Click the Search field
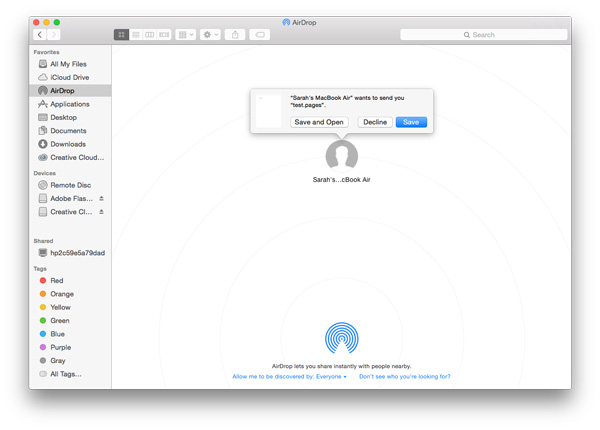The width and height of the screenshot is (600, 430). [x=483, y=35]
